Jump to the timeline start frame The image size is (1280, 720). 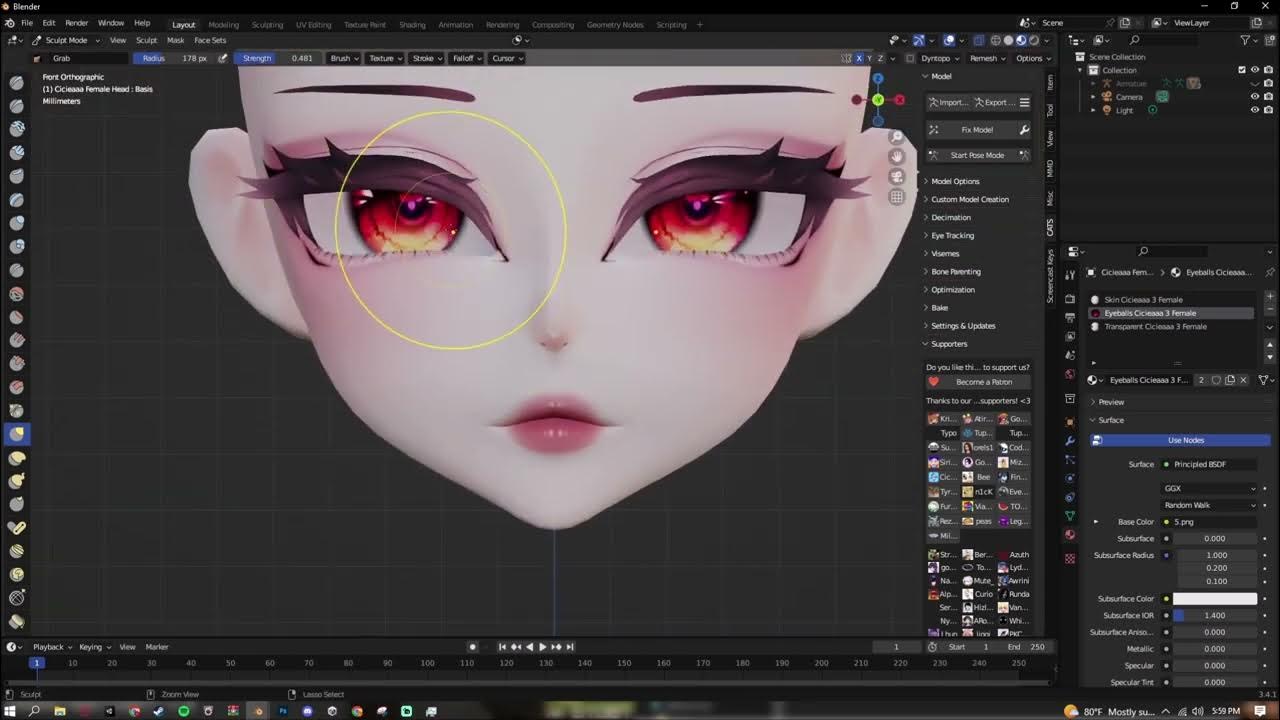(x=502, y=647)
